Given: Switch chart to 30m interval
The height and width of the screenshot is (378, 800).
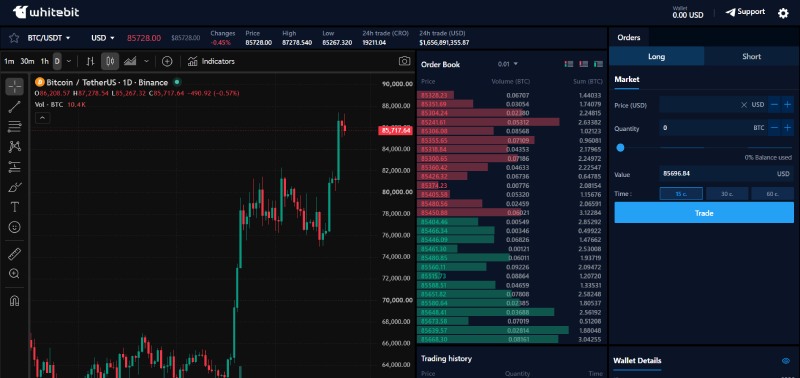Looking at the screenshot, I should coord(28,61).
